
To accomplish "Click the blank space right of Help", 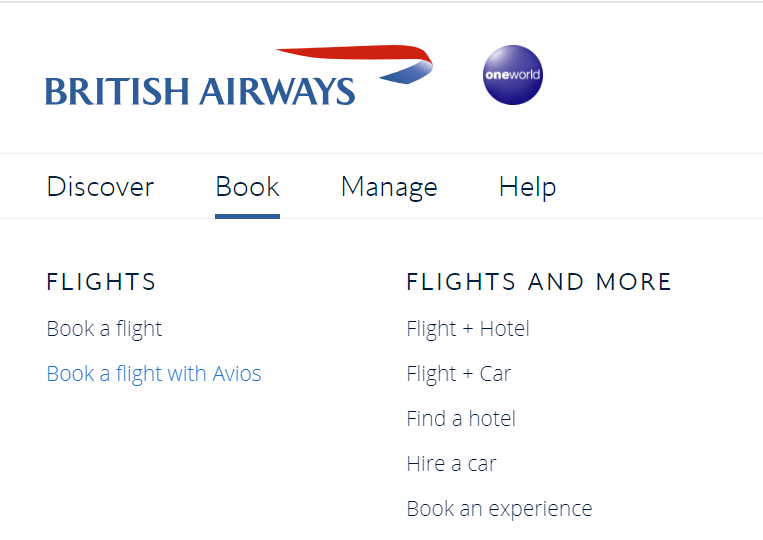I will tap(660, 187).
